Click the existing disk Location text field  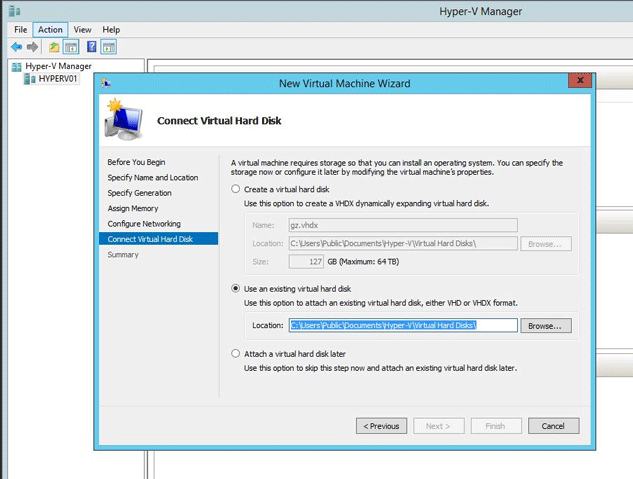402,326
